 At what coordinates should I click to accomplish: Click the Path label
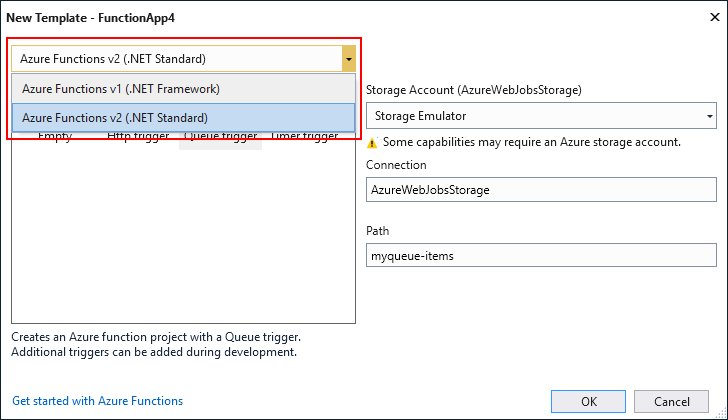click(x=377, y=231)
